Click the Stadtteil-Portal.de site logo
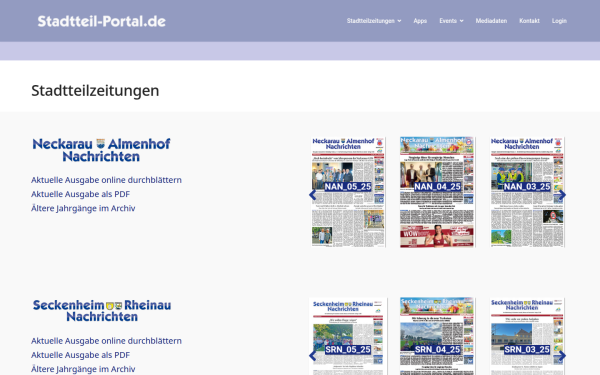This screenshot has height=375, width=600. pos(101,21)
